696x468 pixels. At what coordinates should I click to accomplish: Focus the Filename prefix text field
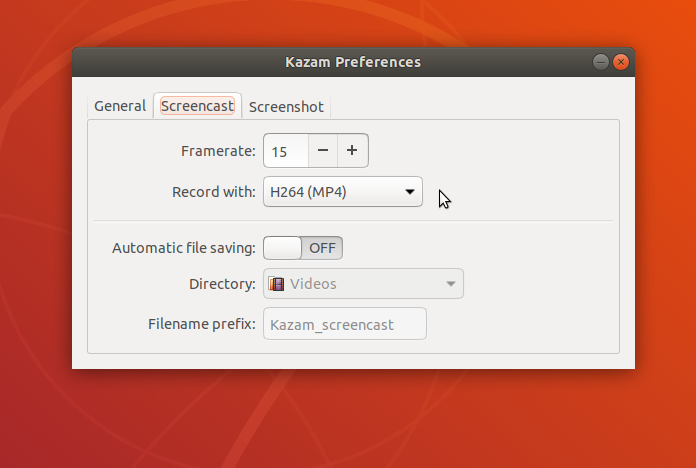click(x=345, y=324)
